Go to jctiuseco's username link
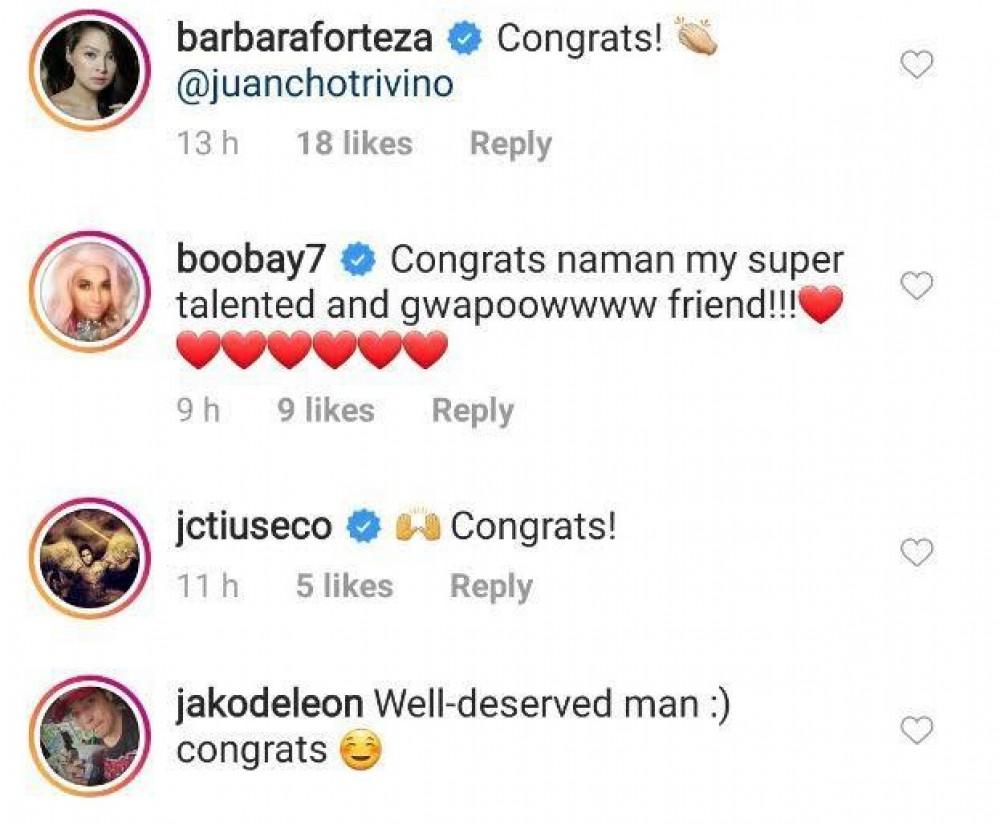Screen dimensions: 1000x825 254,526
